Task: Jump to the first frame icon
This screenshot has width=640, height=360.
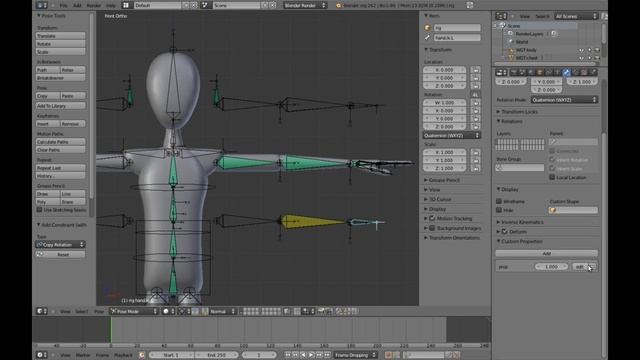Action: click(287, 355)
